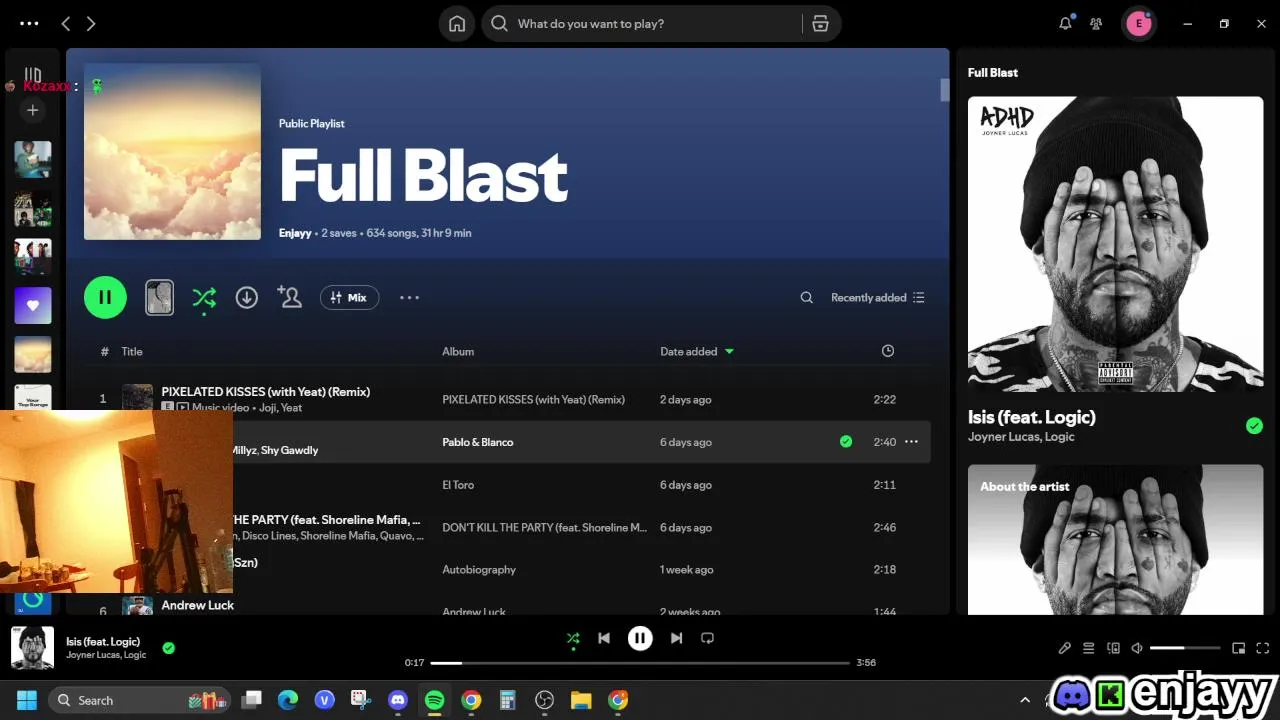Click the Full Blast clouds cover art
Viewport: 1280px width, 720px height.
coord(172,152)
